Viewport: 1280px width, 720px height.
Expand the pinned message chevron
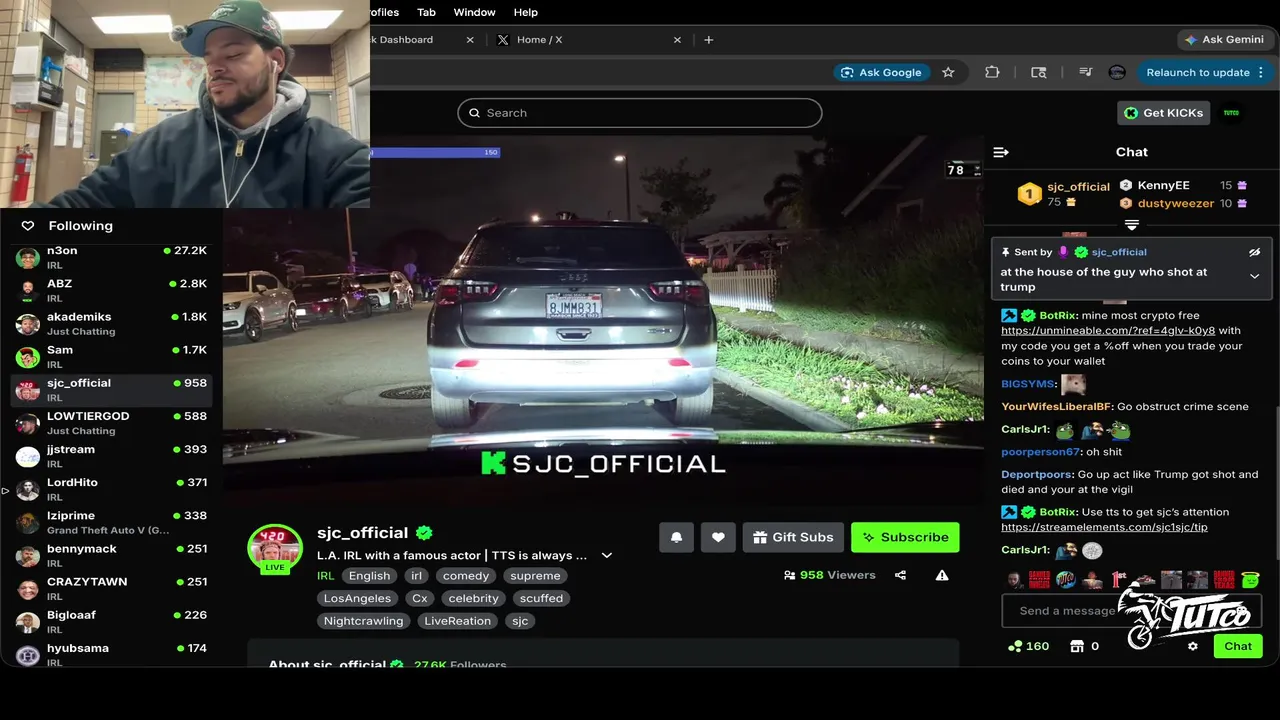(x=1255, y=277)
